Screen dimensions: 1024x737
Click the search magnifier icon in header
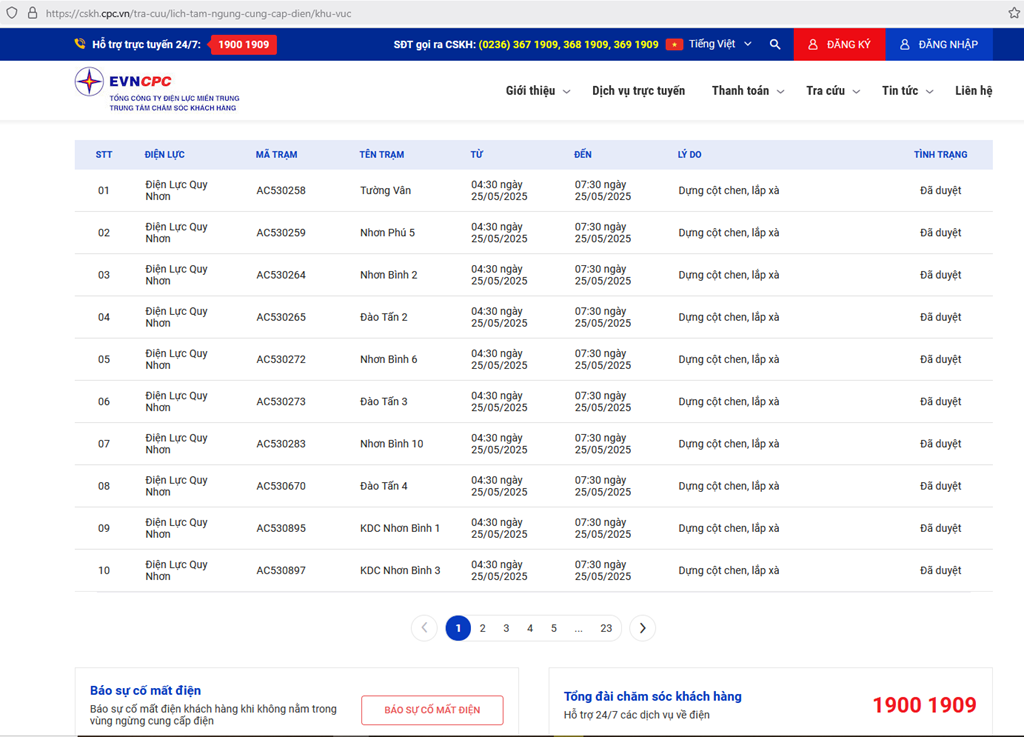pyautogui.click(x=775, y=45)
